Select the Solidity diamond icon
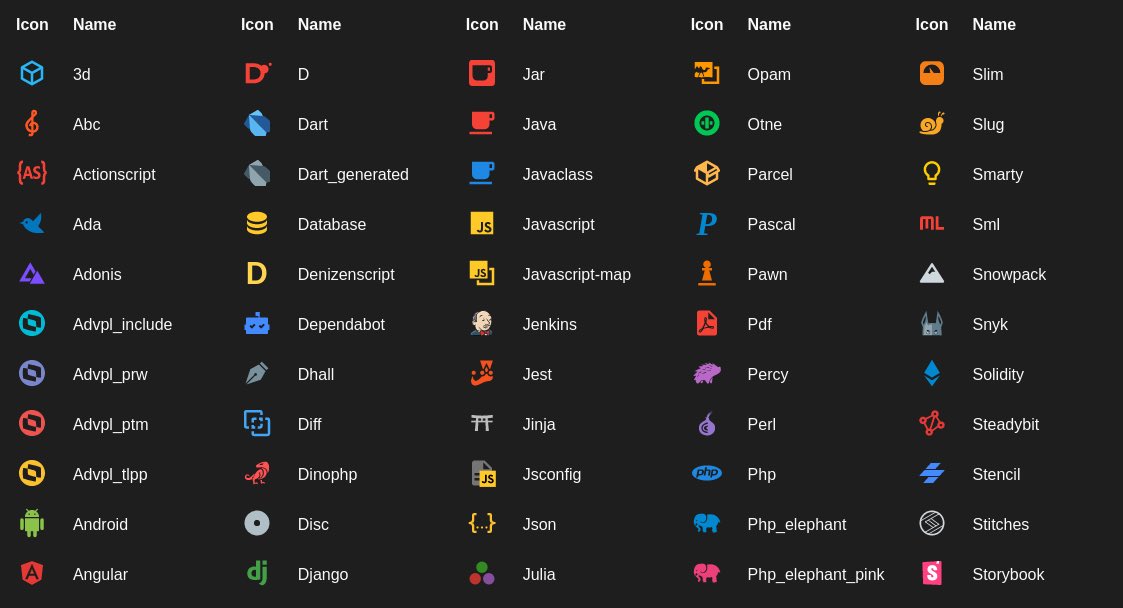1123x608 pixels. [932, 373]
